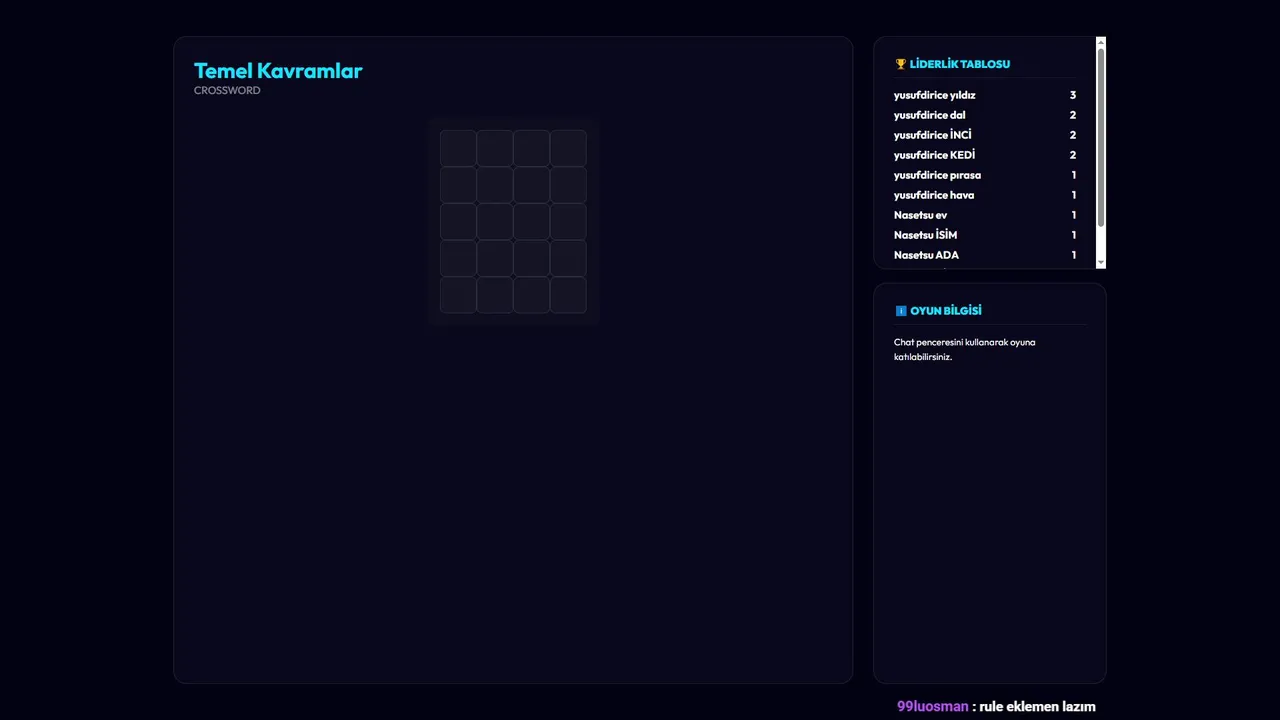Click the 'Chat penceresini kullanarak' info text
The width and height of the screenshot is (1280, 720).
[964, 349]
